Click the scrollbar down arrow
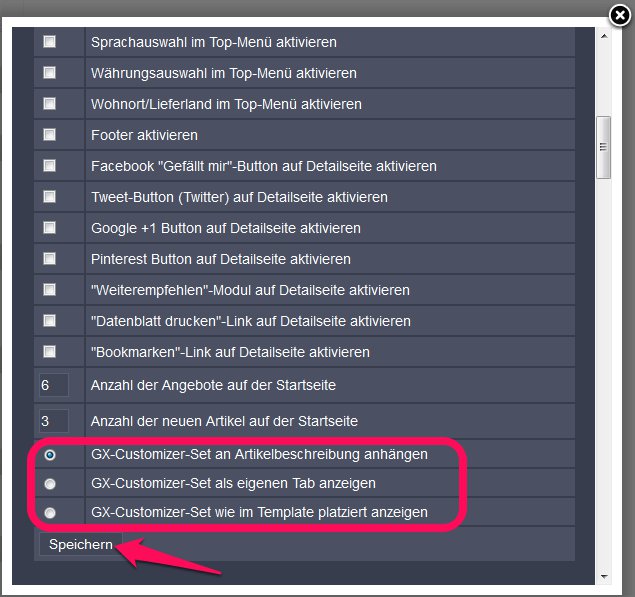 pos(604,576)
